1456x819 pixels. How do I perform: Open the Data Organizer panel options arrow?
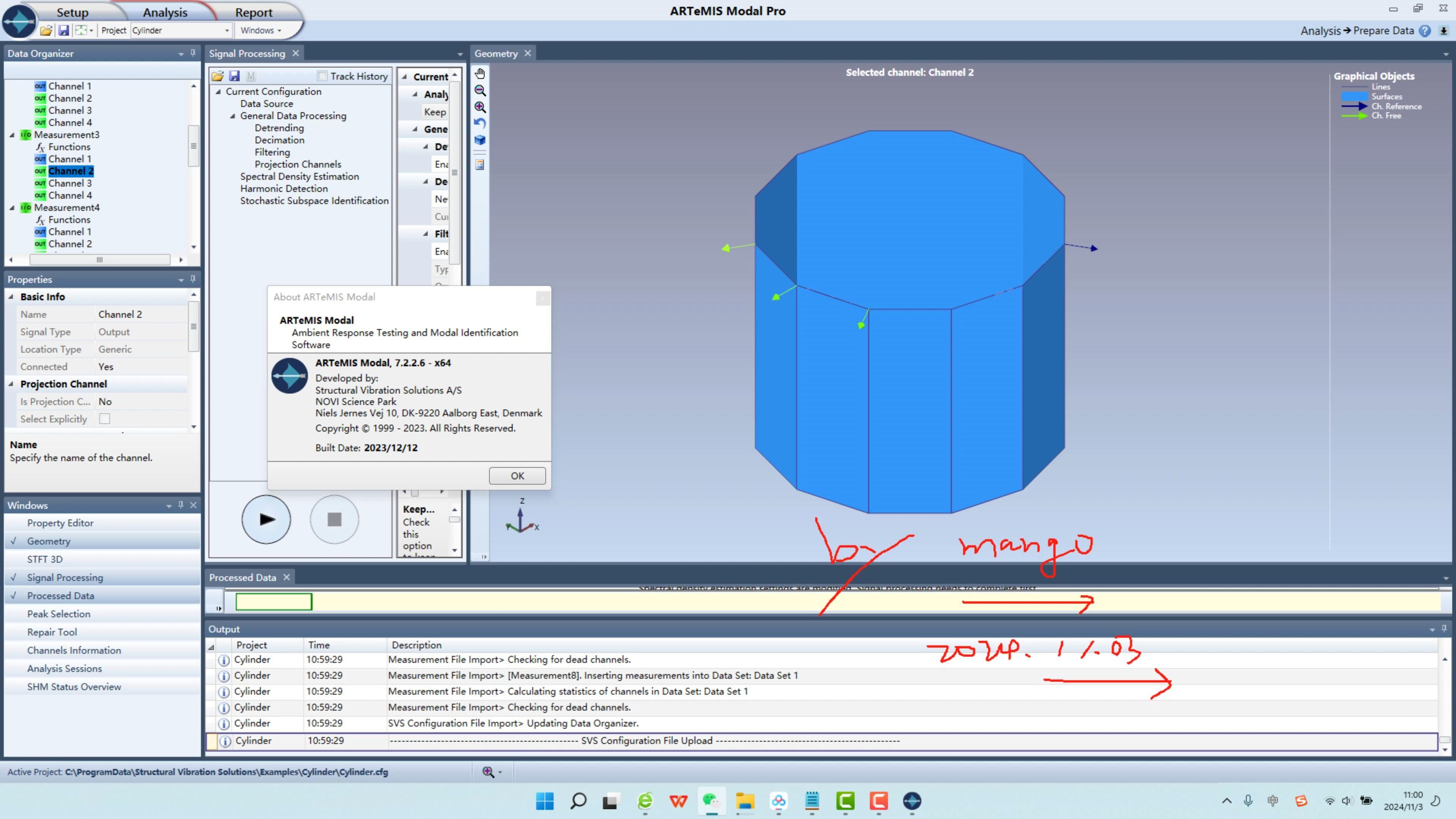[x=181, y=54]
